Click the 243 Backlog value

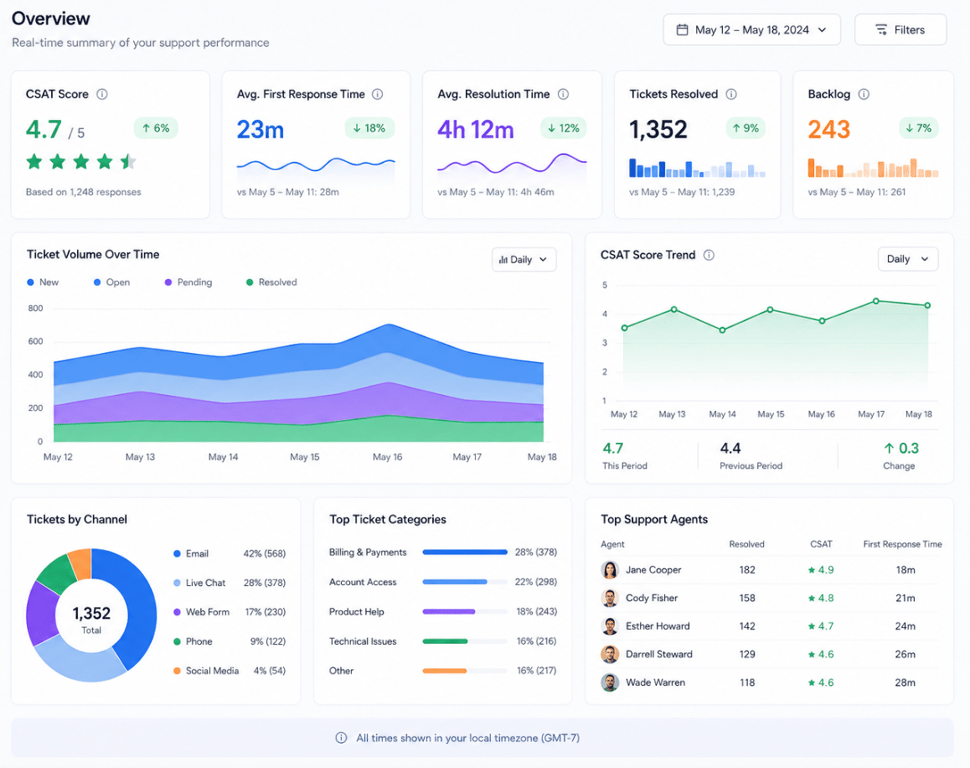pos(829,129)
